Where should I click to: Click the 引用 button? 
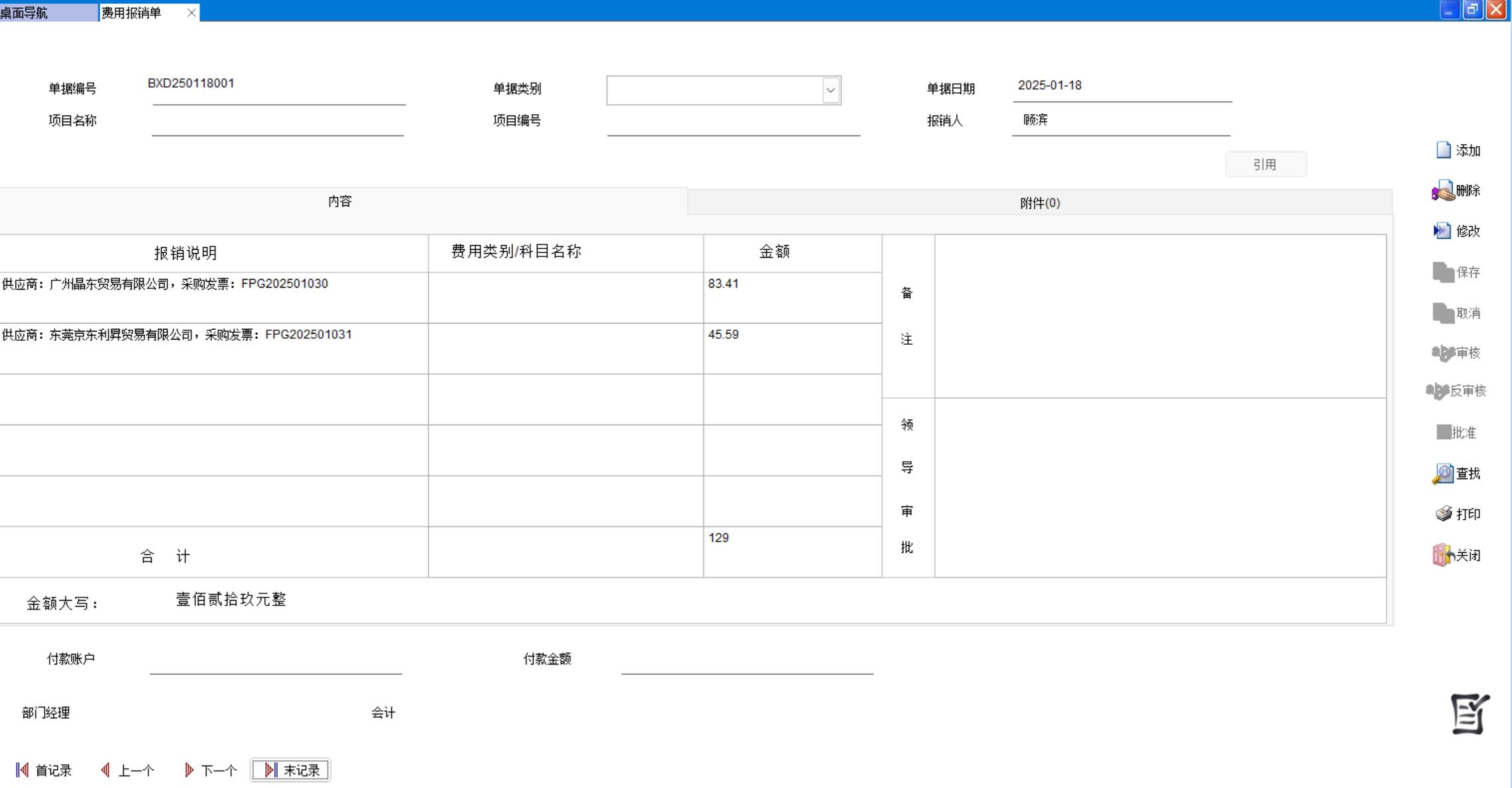tap(1265, 164)
